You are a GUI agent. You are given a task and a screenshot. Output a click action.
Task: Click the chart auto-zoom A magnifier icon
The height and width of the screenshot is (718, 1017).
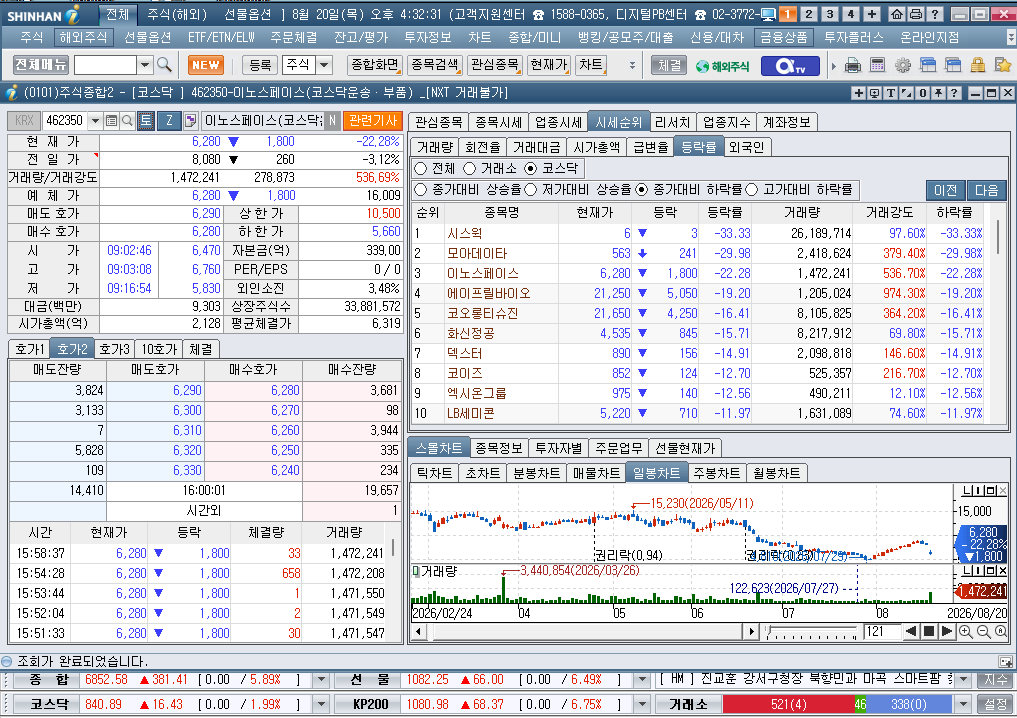pos(1001,631)
